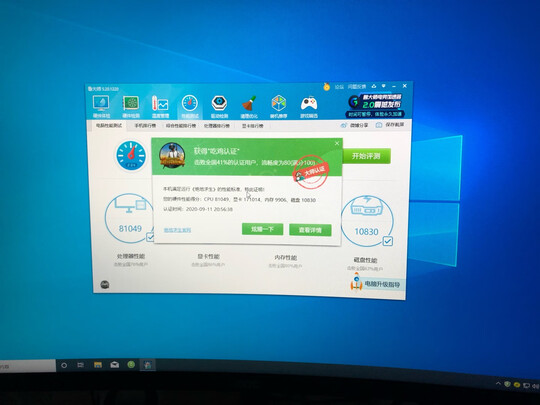Screen dimensions: 540x405
Task: Open the 驱动检测 driver detection icon
Action: point(219,103)
